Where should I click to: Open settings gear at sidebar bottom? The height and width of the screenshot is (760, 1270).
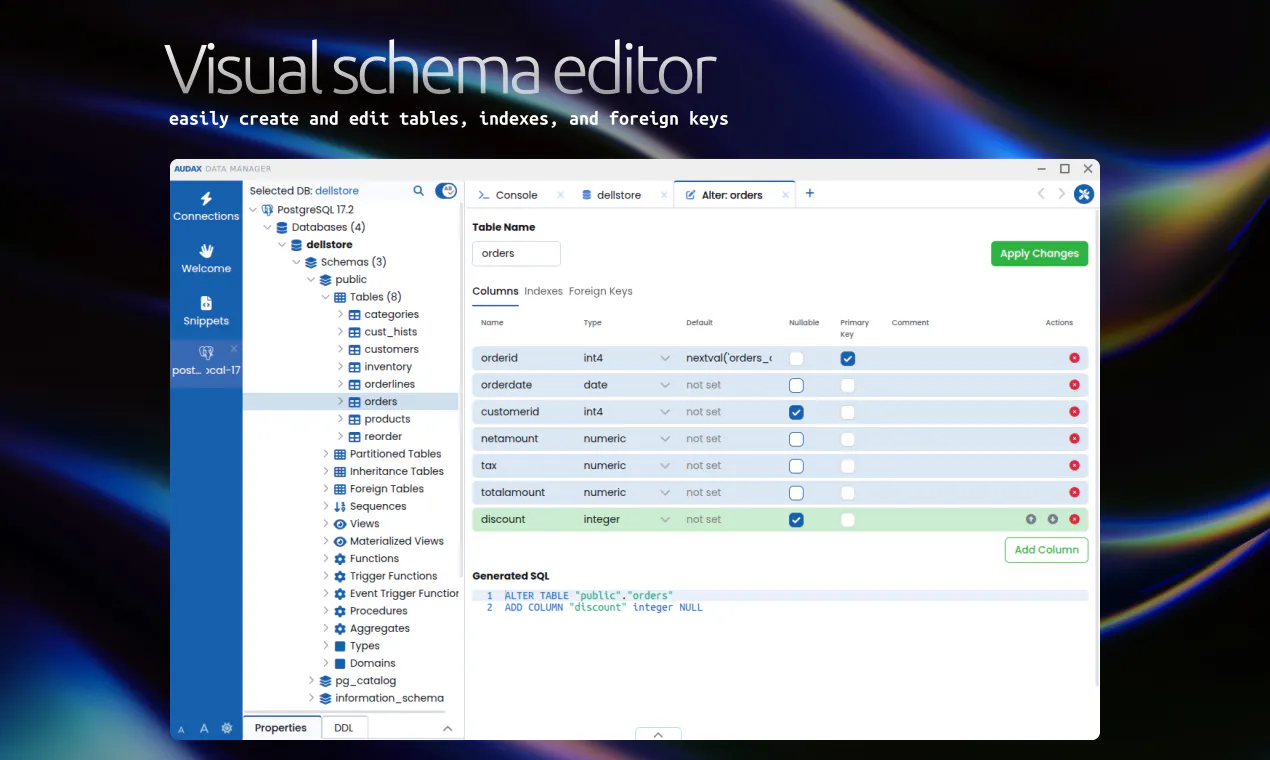pyautogui.click(x=227, y=728)
